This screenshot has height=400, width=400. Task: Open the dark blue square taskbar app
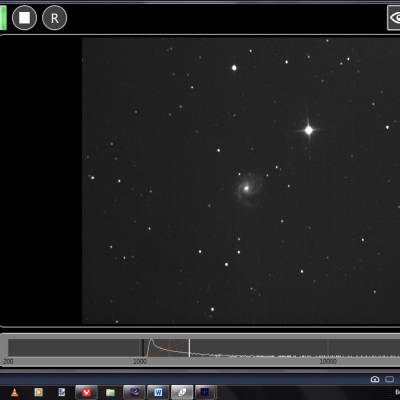click(x=204, y=392)
